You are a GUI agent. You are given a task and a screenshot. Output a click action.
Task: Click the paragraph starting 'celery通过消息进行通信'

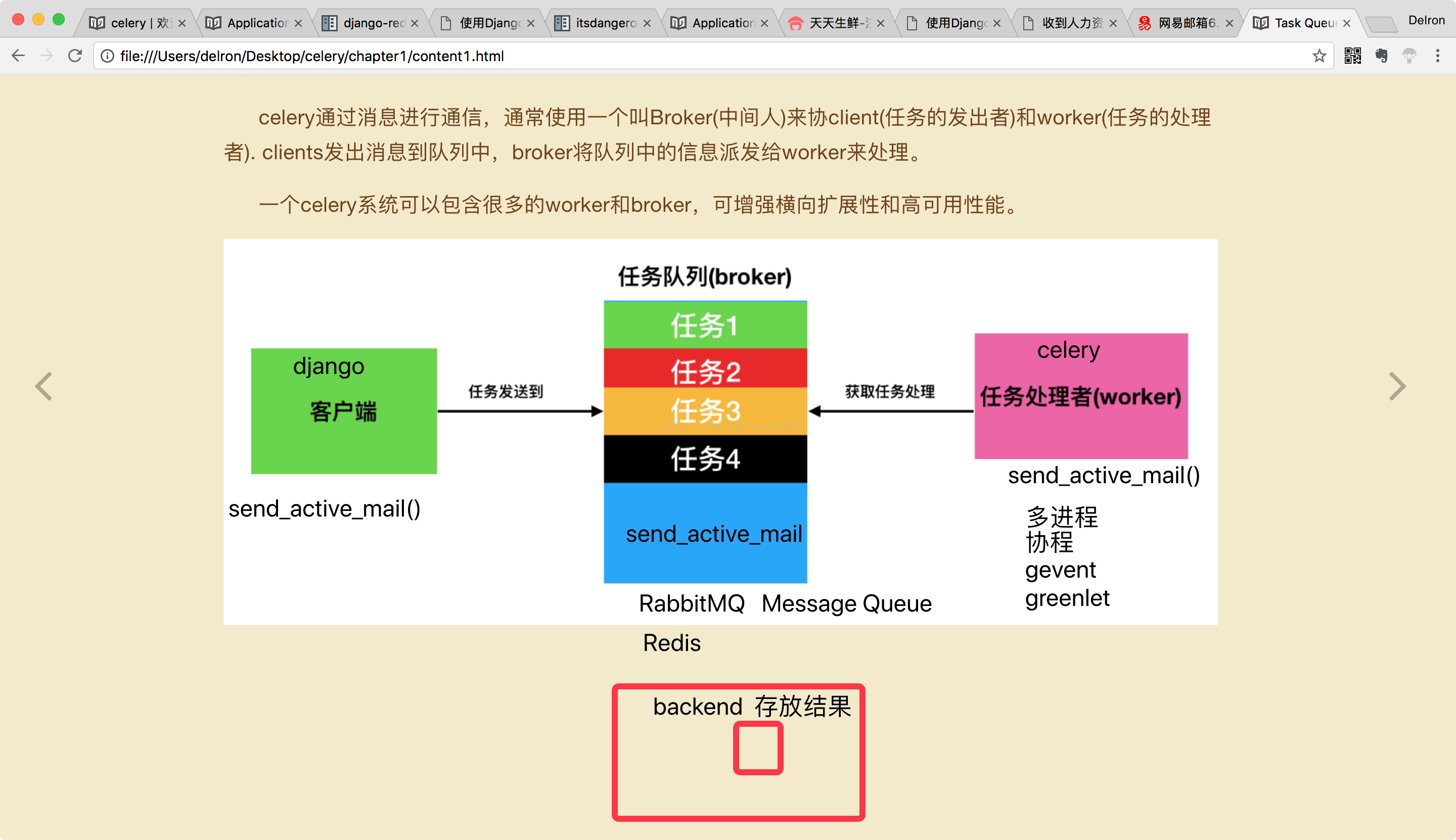point(717,135)
